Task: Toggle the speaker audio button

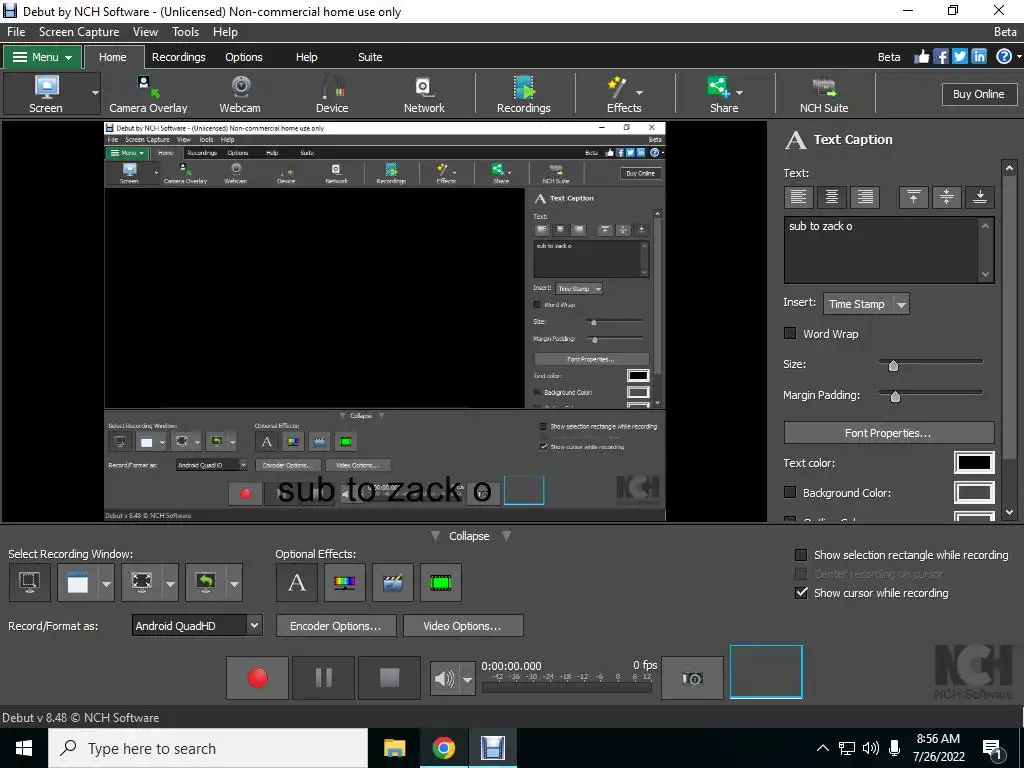Action: point(445,679)
